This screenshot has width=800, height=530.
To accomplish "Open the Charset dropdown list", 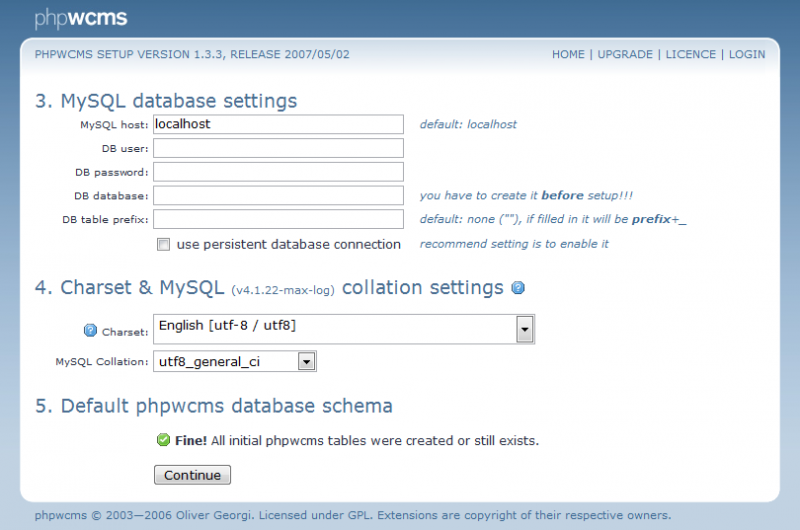I will tap(524, 329).
